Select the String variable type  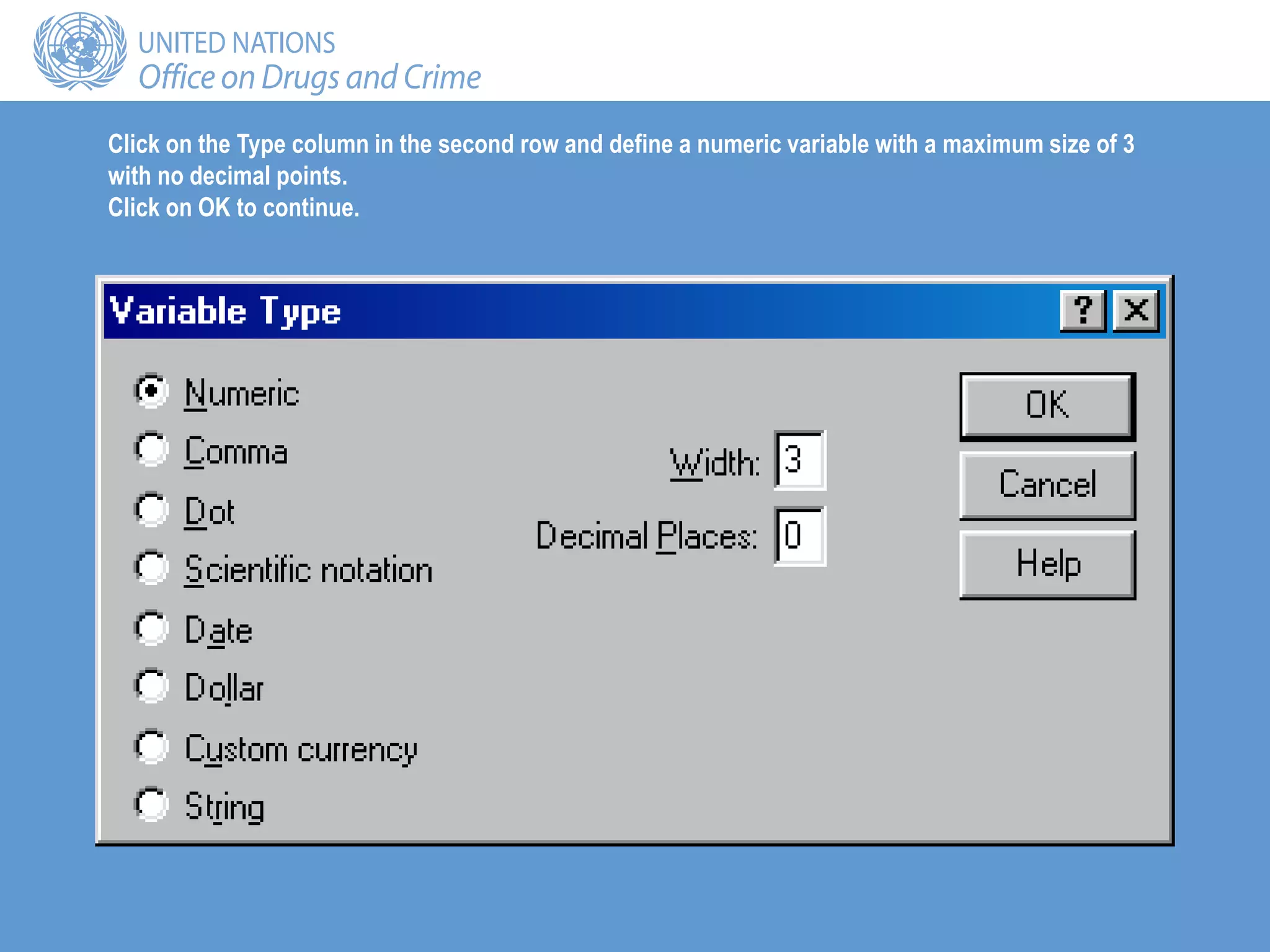coord(151,804)
